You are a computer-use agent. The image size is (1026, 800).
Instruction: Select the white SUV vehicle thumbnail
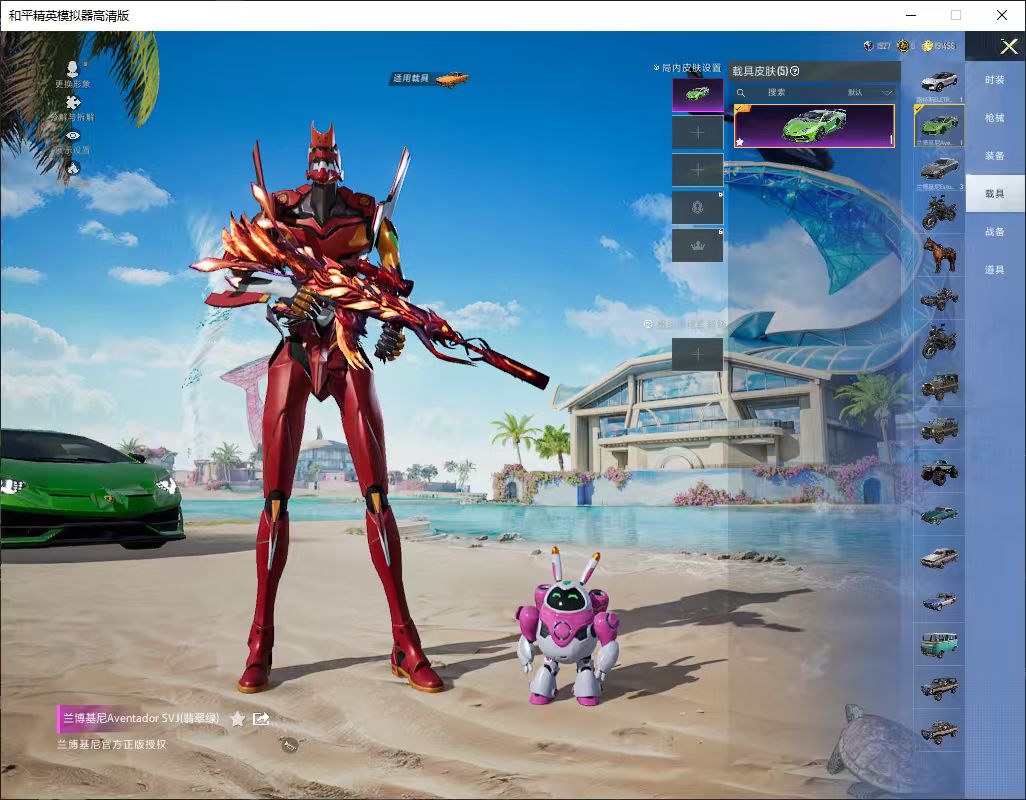940,83
